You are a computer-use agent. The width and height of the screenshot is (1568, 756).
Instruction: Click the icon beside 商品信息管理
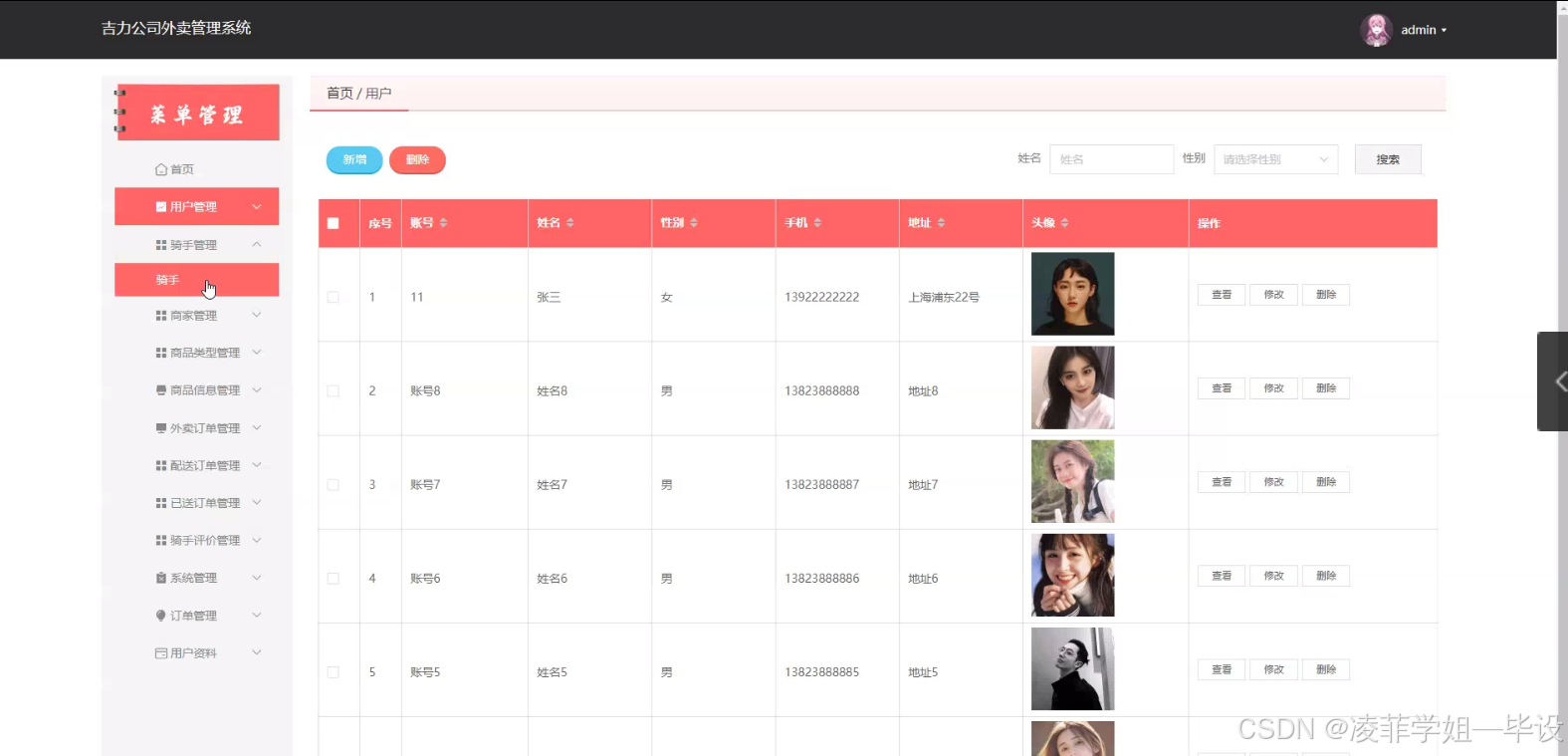[x=161, y=390]
